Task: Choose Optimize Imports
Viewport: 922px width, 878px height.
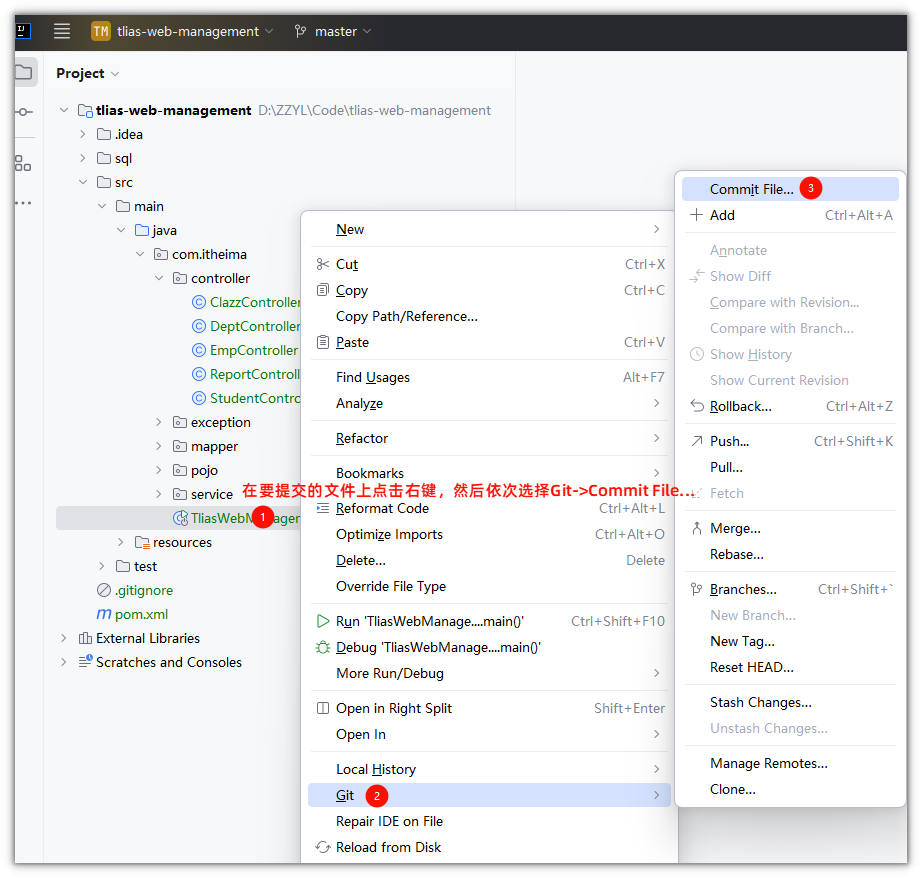Action: [x=489, y=534]
